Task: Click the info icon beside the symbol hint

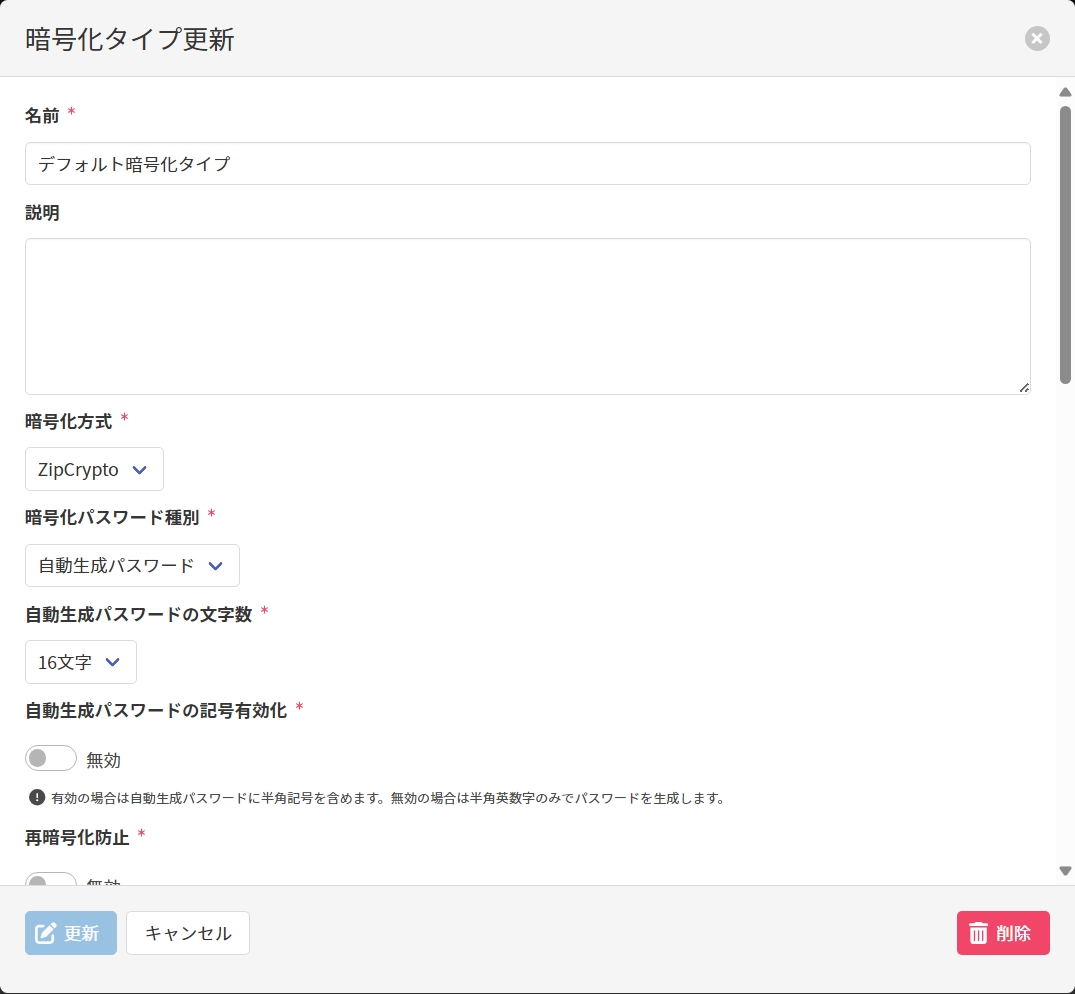Action: click(37, 797)
